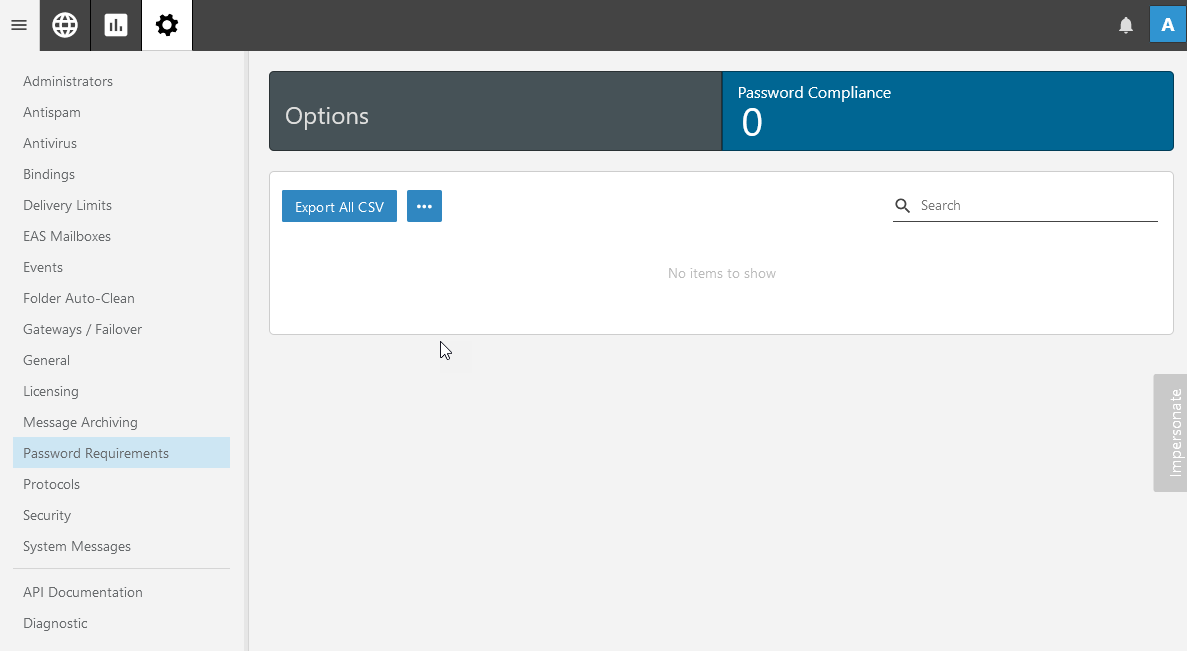Open the three-dots actions menu
Viewport: 1187px width, 651px height.
click(424, 207)
